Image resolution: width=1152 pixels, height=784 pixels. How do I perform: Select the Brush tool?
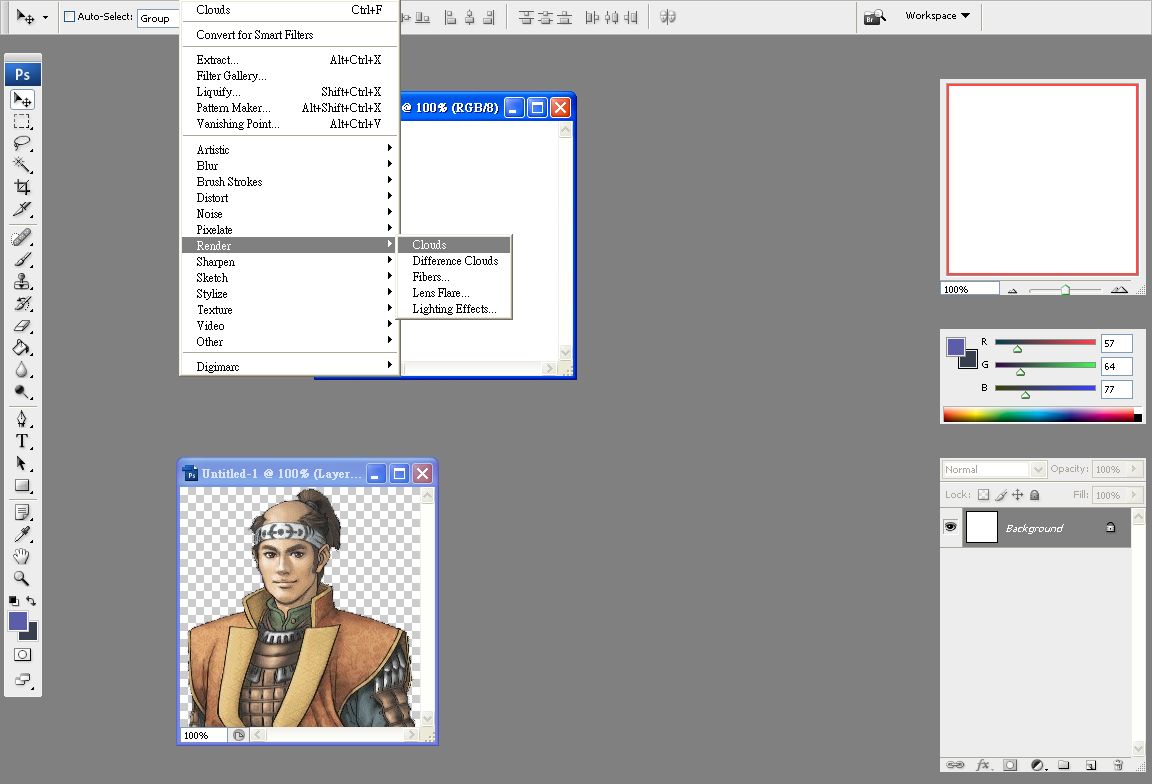click(x=22, y=259)
